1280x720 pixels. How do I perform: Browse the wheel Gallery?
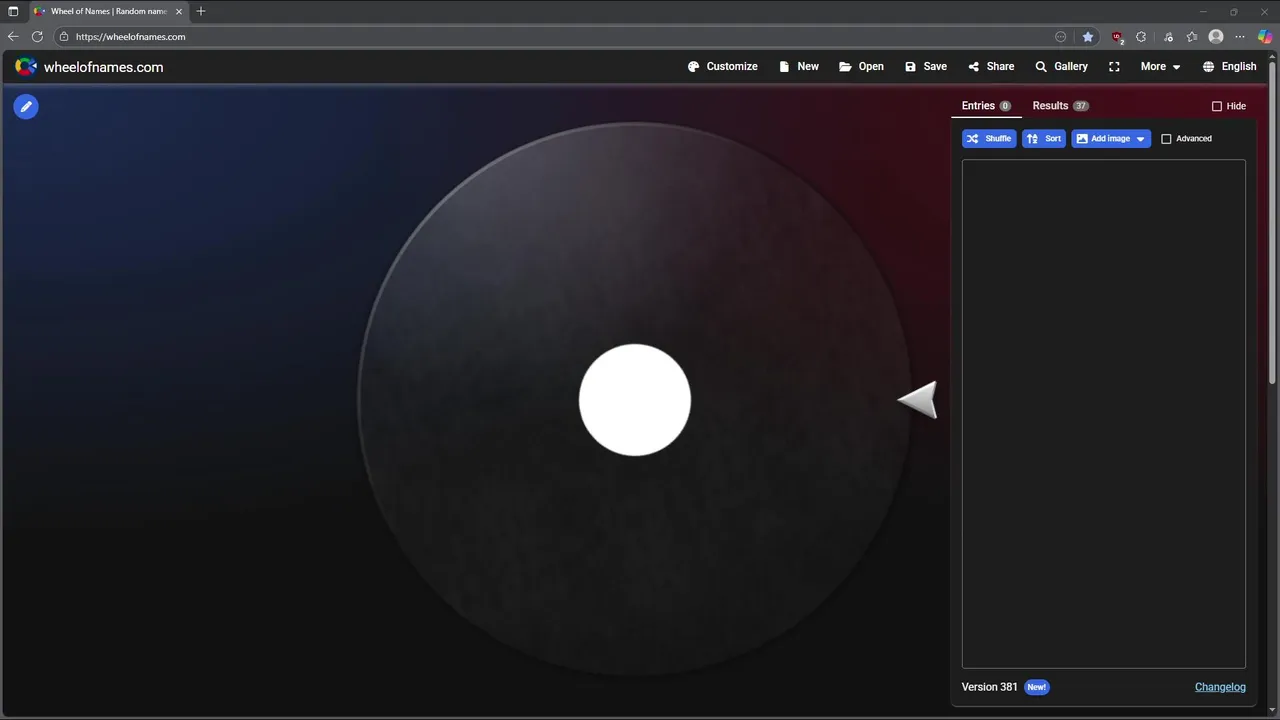click(1061, 67)
